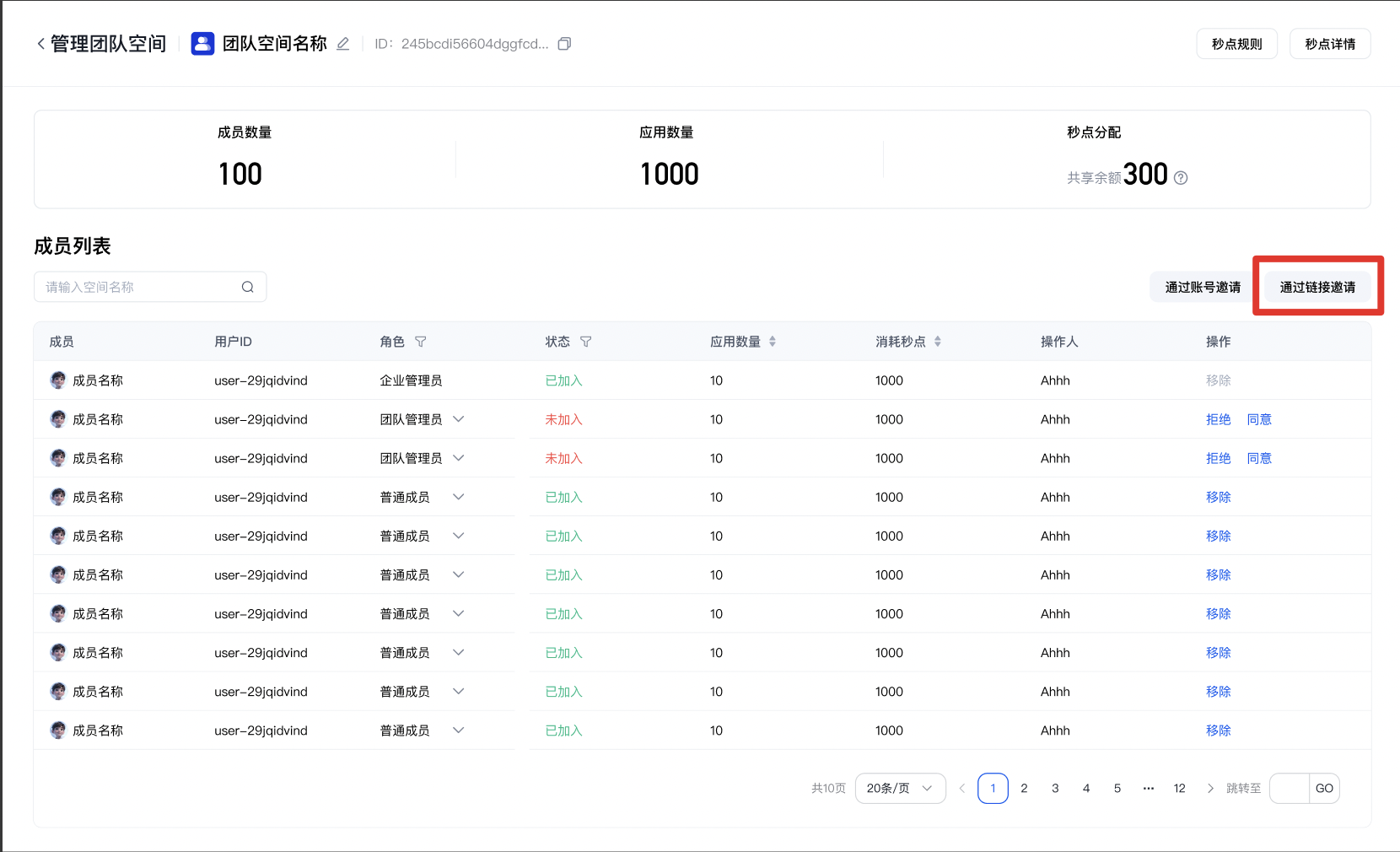Open 秒点详情
The image size is (1400, 852).
tap(1329, 44)
